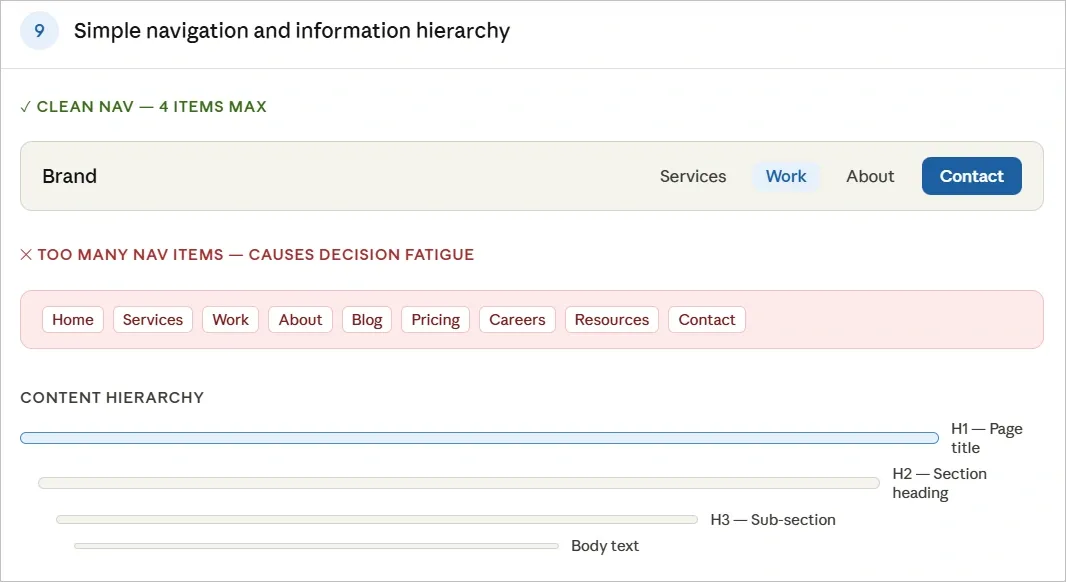Click the green checkmark next to CLEAN NAV

coord(25,106)
